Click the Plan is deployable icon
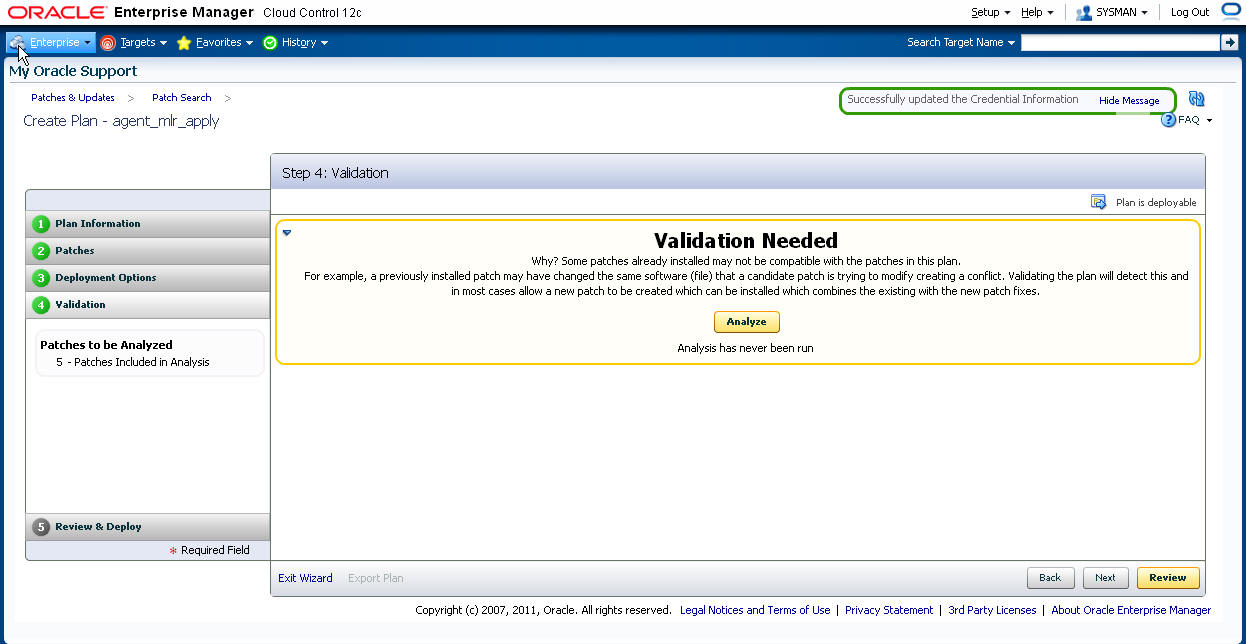 [x=1098, y=202]
